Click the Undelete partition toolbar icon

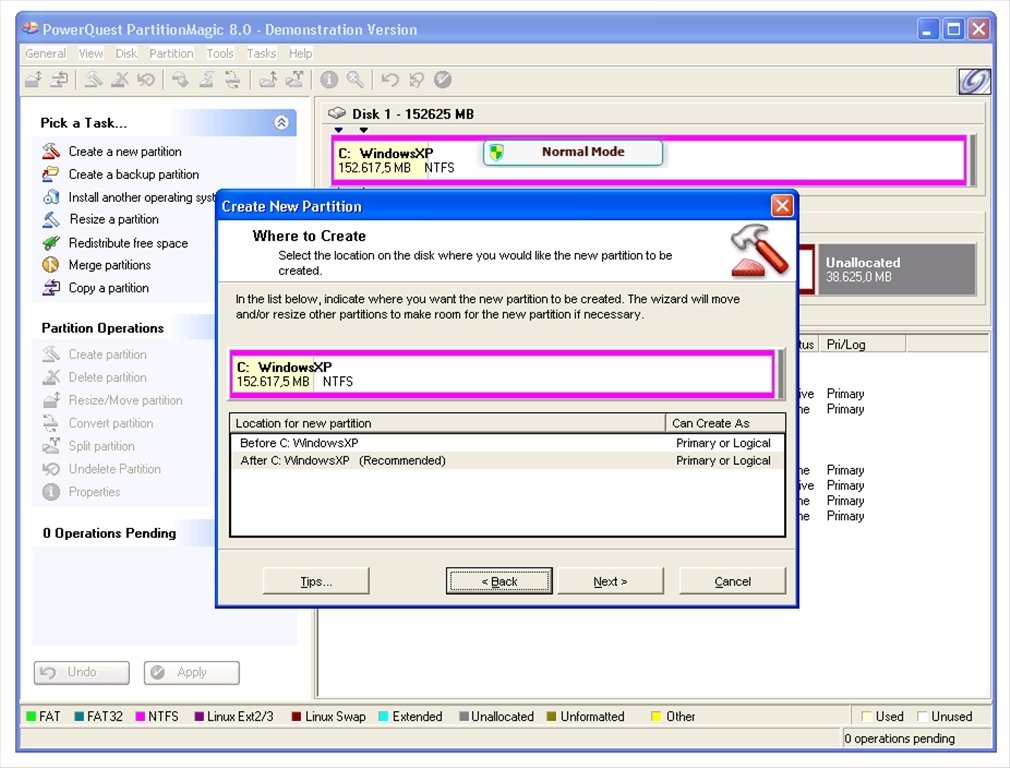pyautogui.click(x=146, y=80)
